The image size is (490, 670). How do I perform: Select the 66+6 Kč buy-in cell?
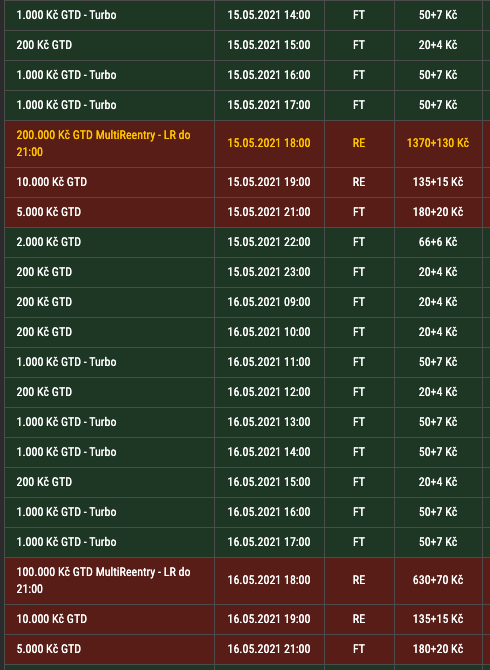coord(438,242)
